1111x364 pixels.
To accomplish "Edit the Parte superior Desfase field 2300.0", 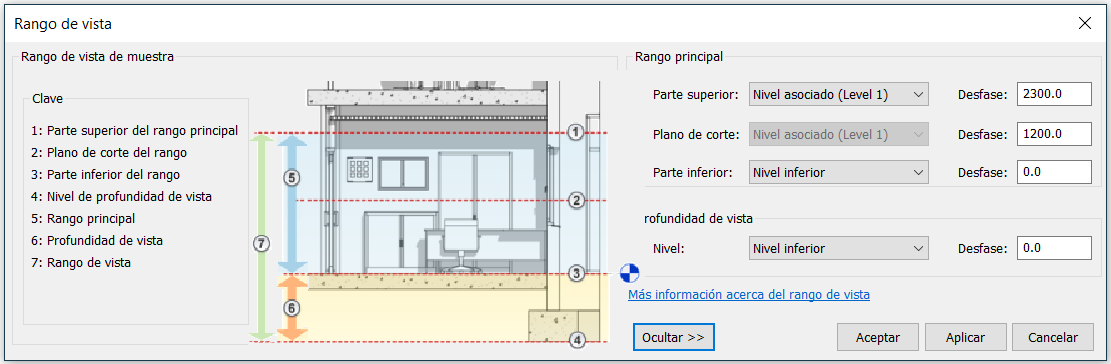I will point(1054,94).
